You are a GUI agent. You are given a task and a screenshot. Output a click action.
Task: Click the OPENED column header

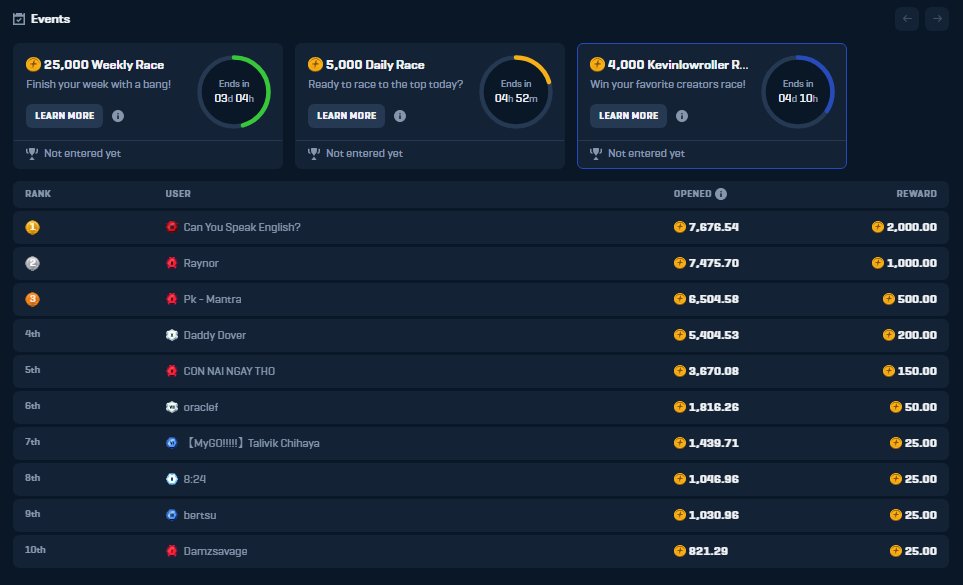[692, 194]
